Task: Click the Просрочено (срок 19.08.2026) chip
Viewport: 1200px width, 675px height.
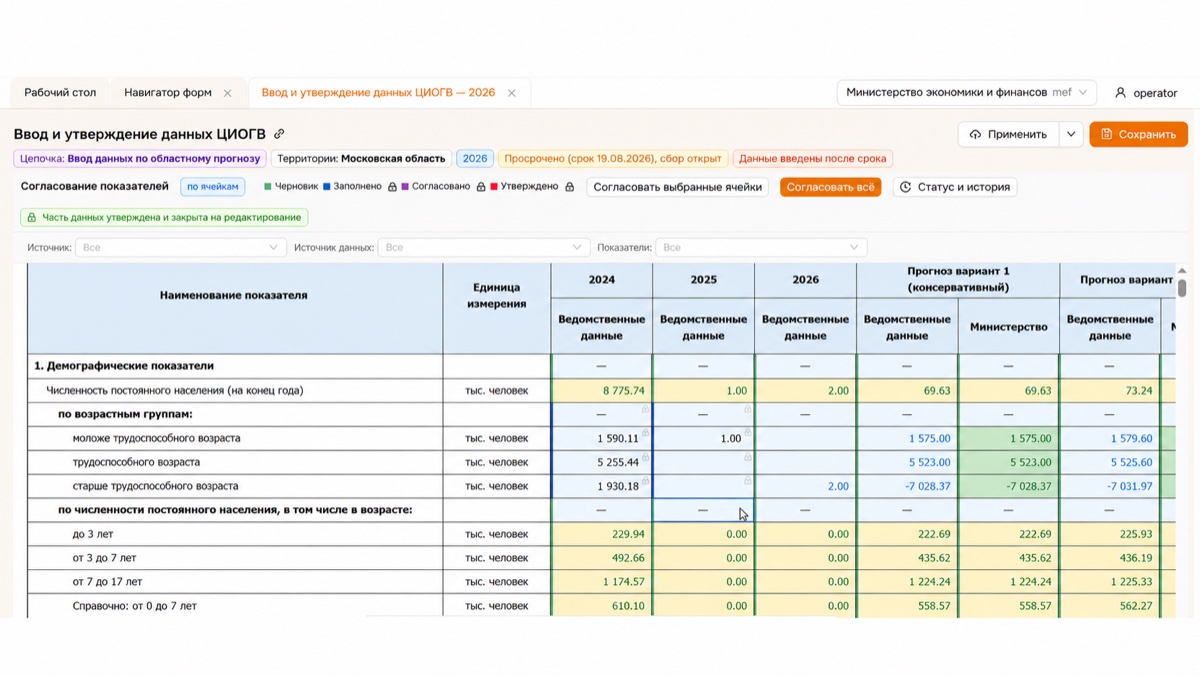Action: pos(613,158)
